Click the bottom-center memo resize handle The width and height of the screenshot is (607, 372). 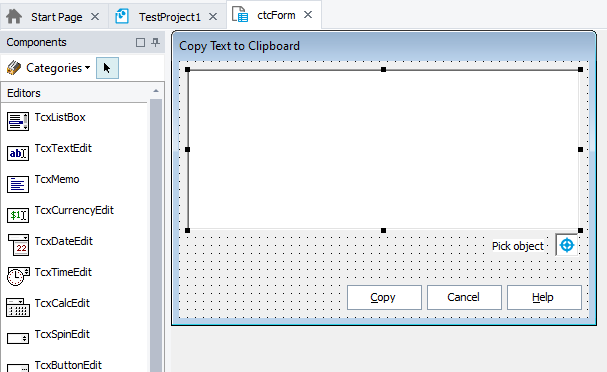click(x=383, y=230)
